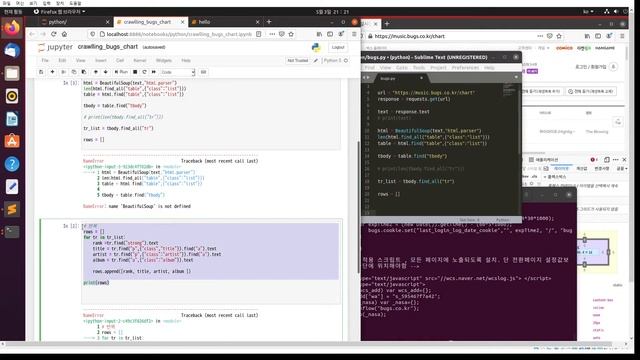The width and height of the screenshot is (640, 360).
Task: Move selected cell up arrow icon
Action: tap(96, 72)
